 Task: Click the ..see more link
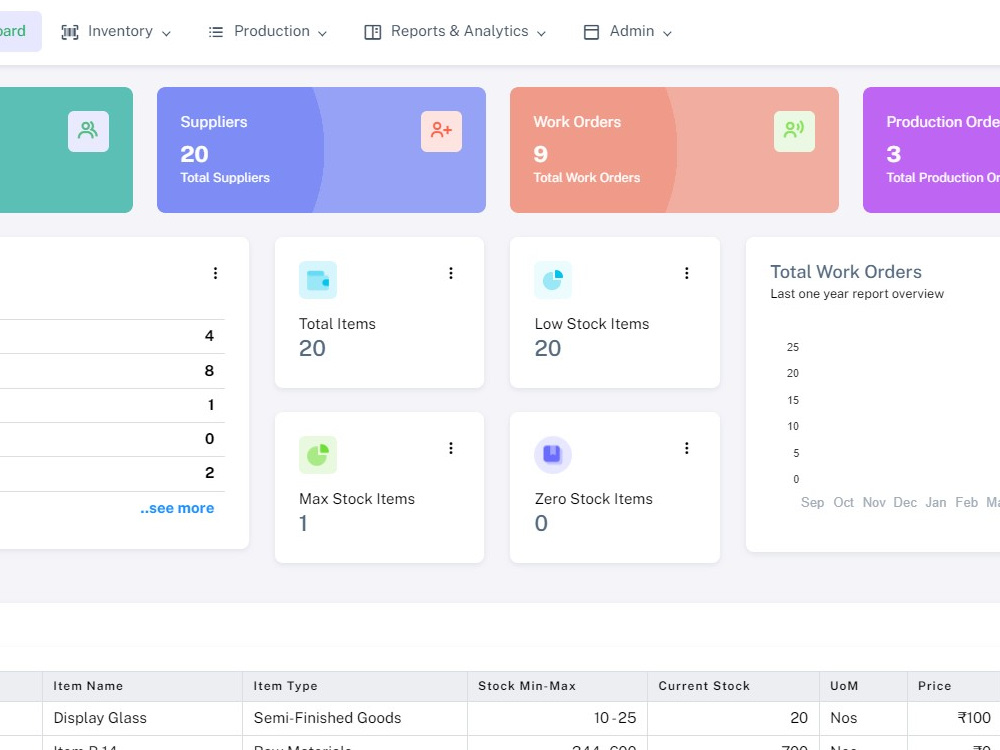tap(177, 508)
